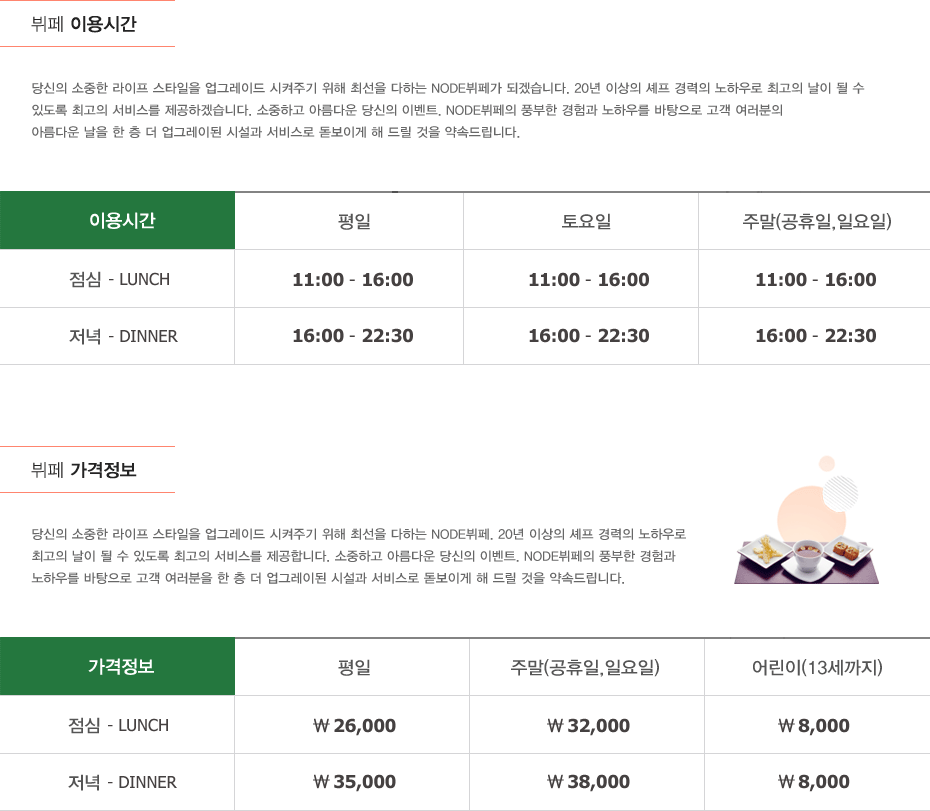Click the 토요일 column header
The width and height of the screenshot is (930, 811).
(x=586, y=221)
